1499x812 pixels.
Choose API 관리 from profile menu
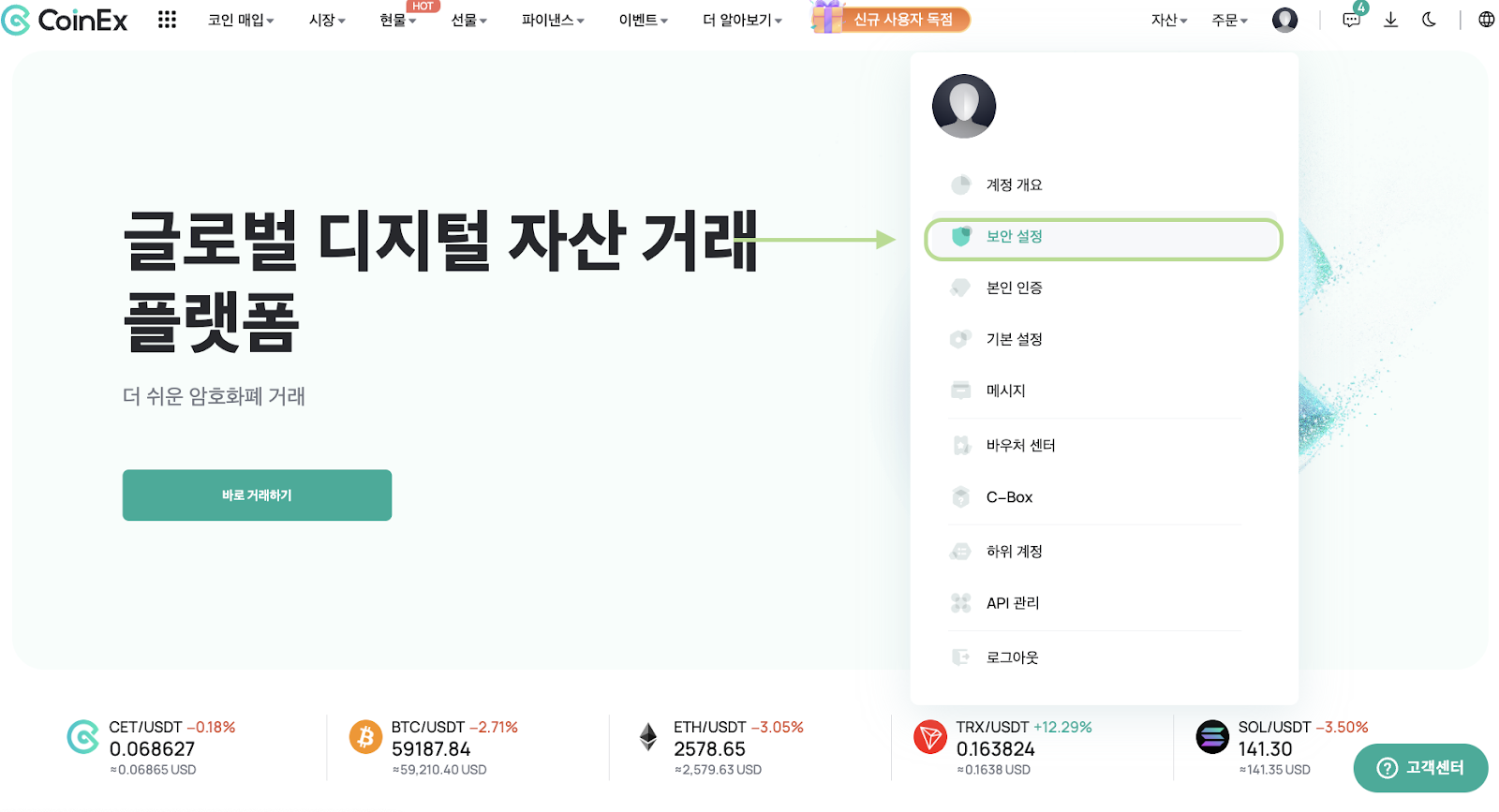click(x=1013, y=603)
